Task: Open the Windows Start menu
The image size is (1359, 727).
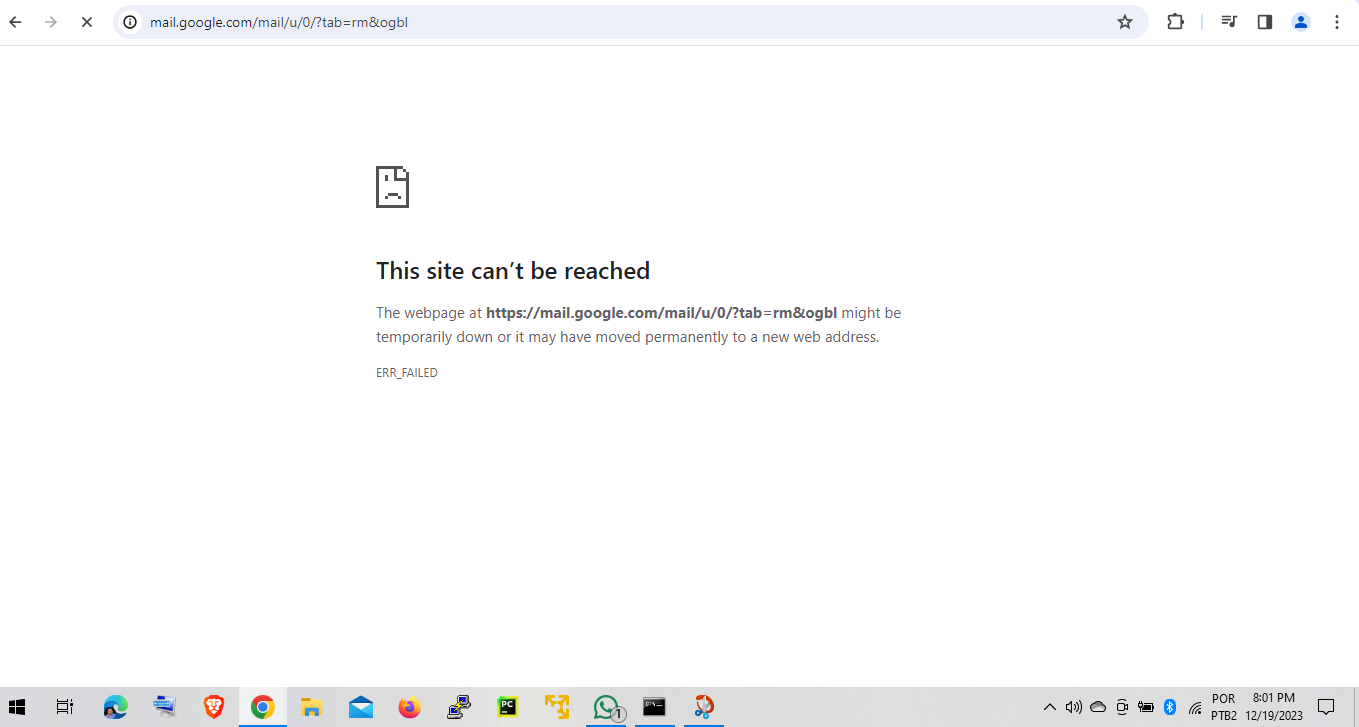Action: 18,707
